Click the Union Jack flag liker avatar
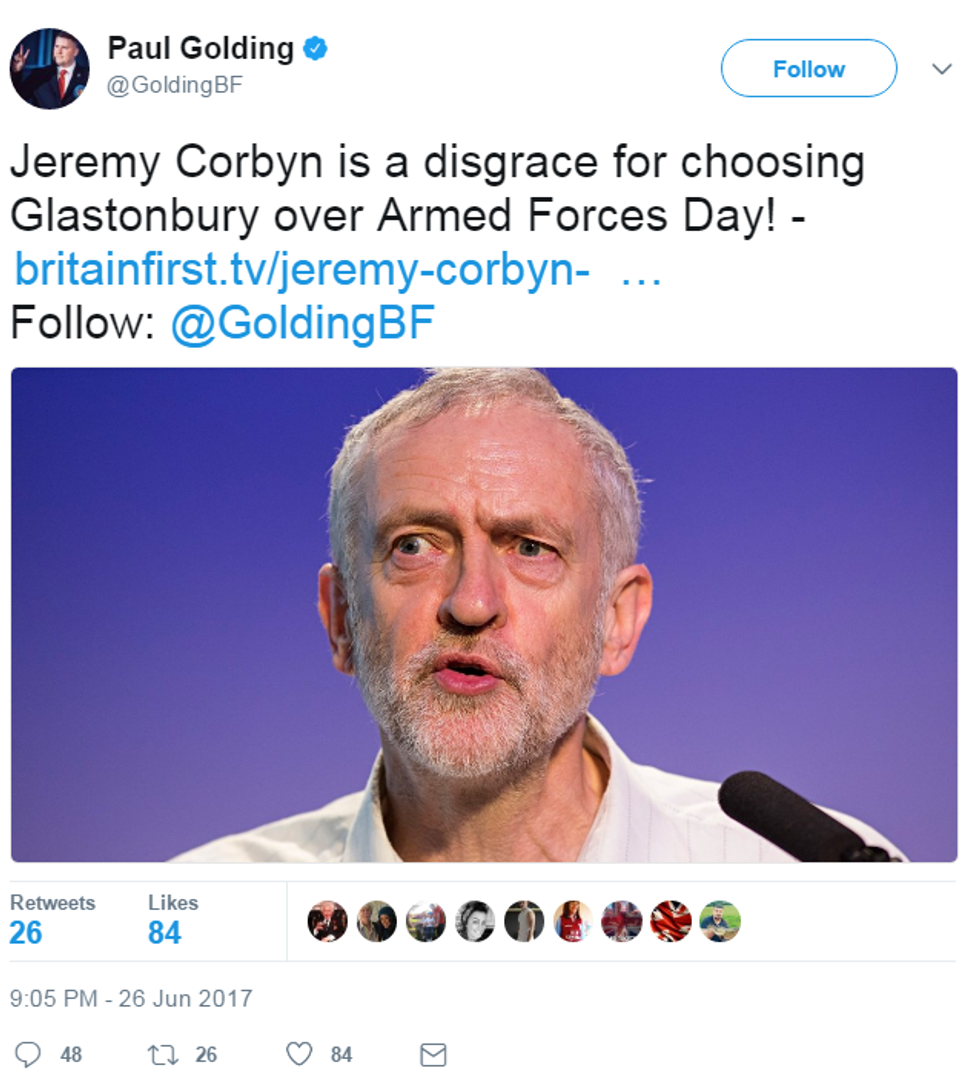 (671, 921)
